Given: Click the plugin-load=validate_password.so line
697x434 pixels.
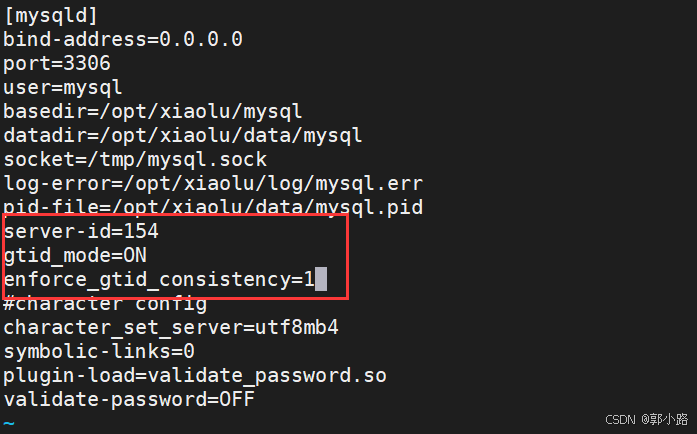Looking at the screenshot, I should coord(195,376).
